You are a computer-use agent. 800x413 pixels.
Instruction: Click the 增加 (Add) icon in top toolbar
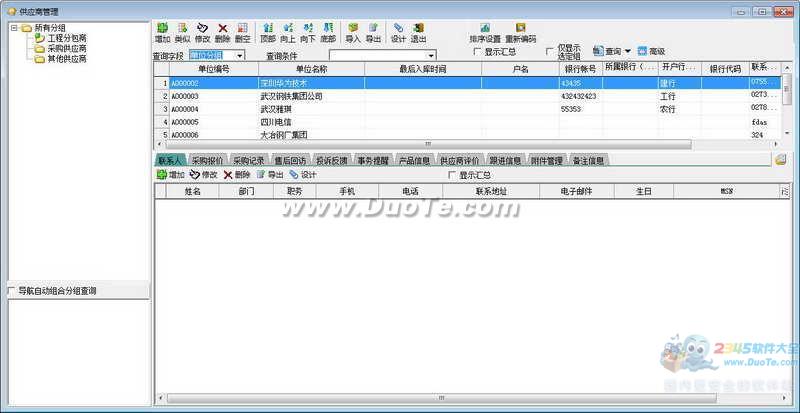pyautogui.click(x=162, y=31)
